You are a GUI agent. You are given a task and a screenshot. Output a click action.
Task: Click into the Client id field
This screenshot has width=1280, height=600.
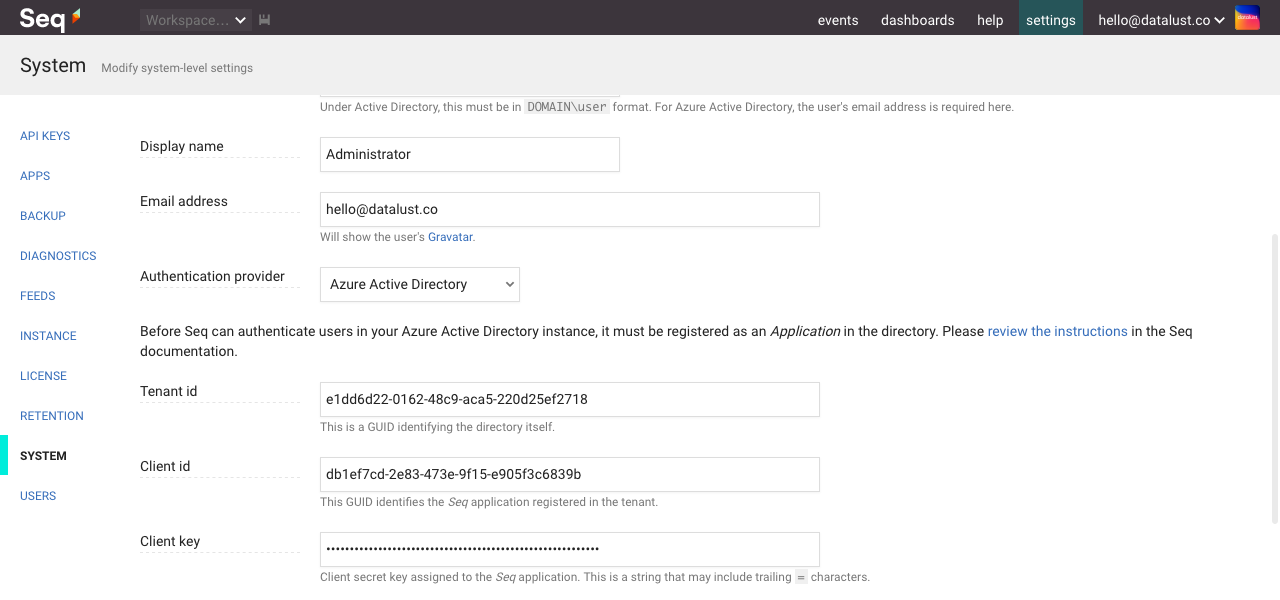(x=570, y=474)
